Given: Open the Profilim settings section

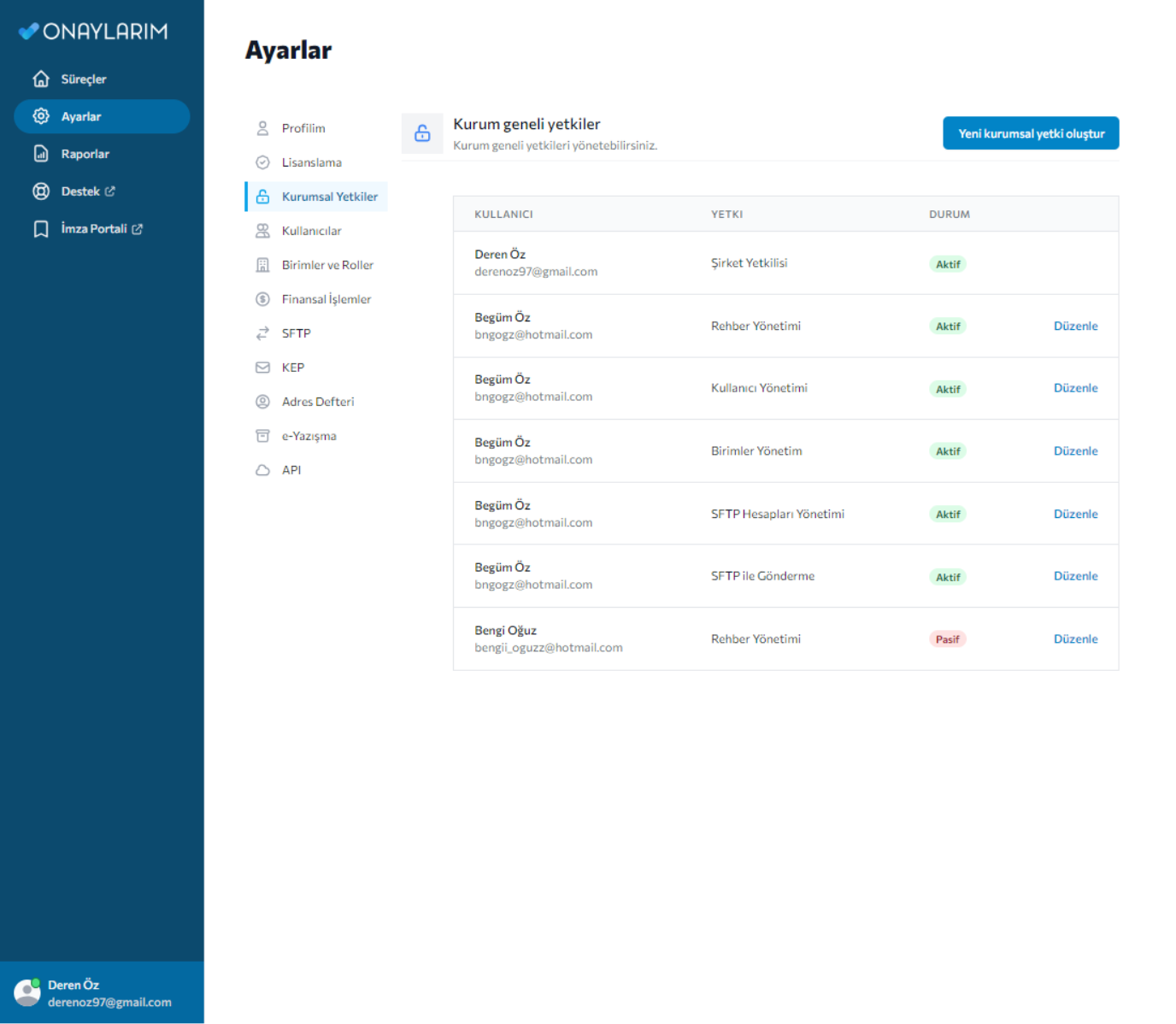Looking at the screenshot, I should [303, 128].
